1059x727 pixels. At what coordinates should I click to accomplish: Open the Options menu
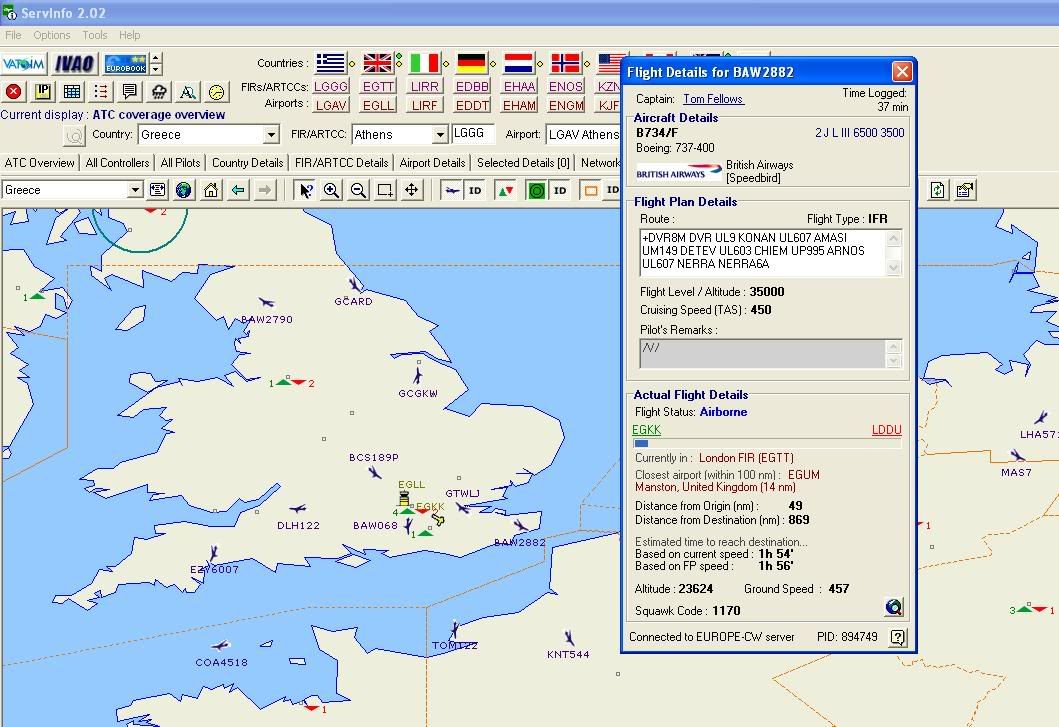pos(52,35)
